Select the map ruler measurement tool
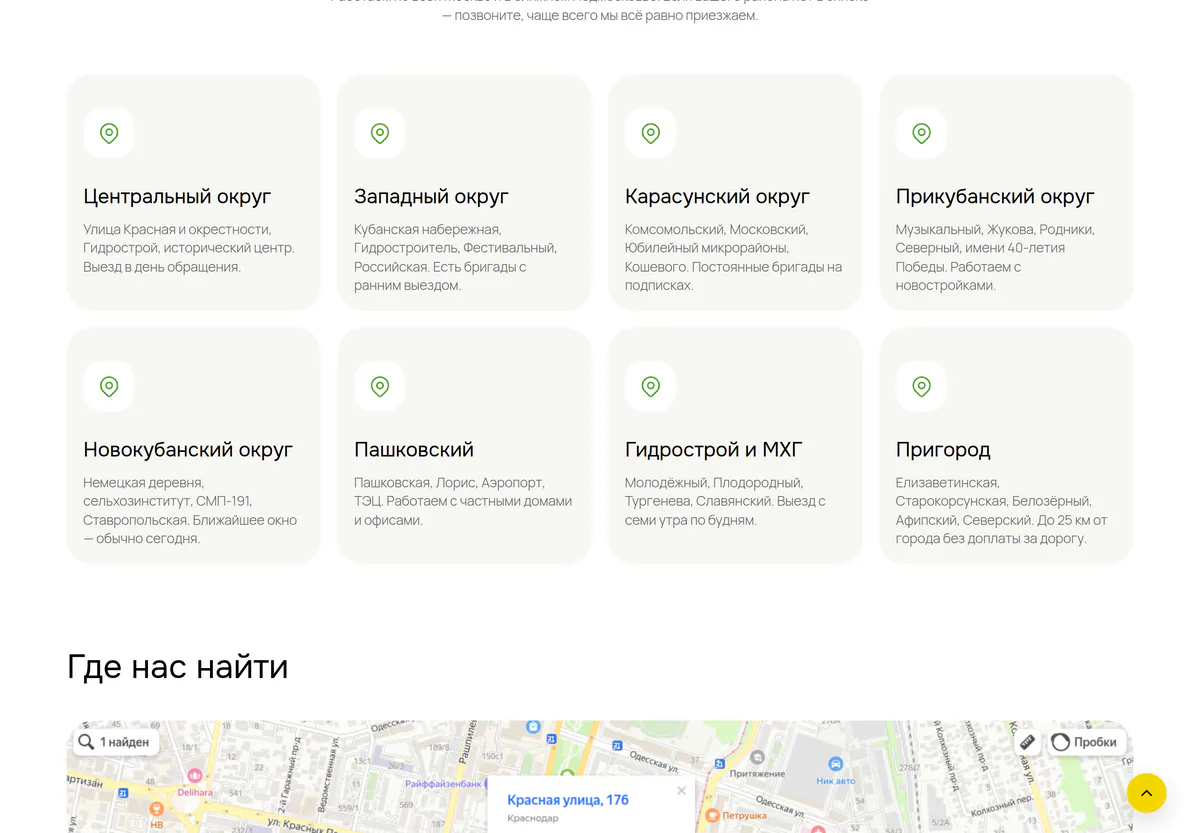 pyautogui.click(x=1027, y=742)
